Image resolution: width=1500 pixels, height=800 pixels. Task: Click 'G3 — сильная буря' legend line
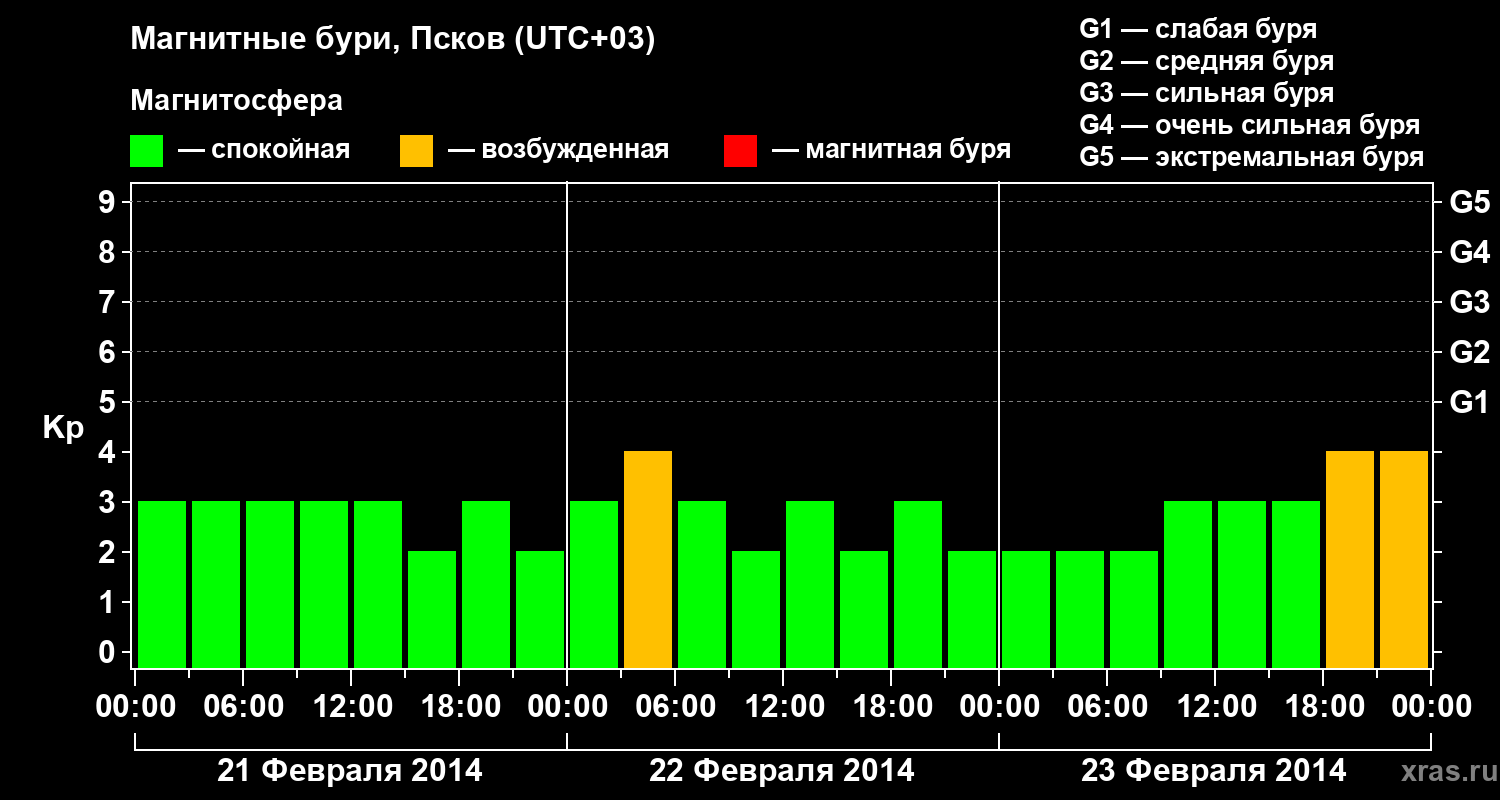point(1206,93)
